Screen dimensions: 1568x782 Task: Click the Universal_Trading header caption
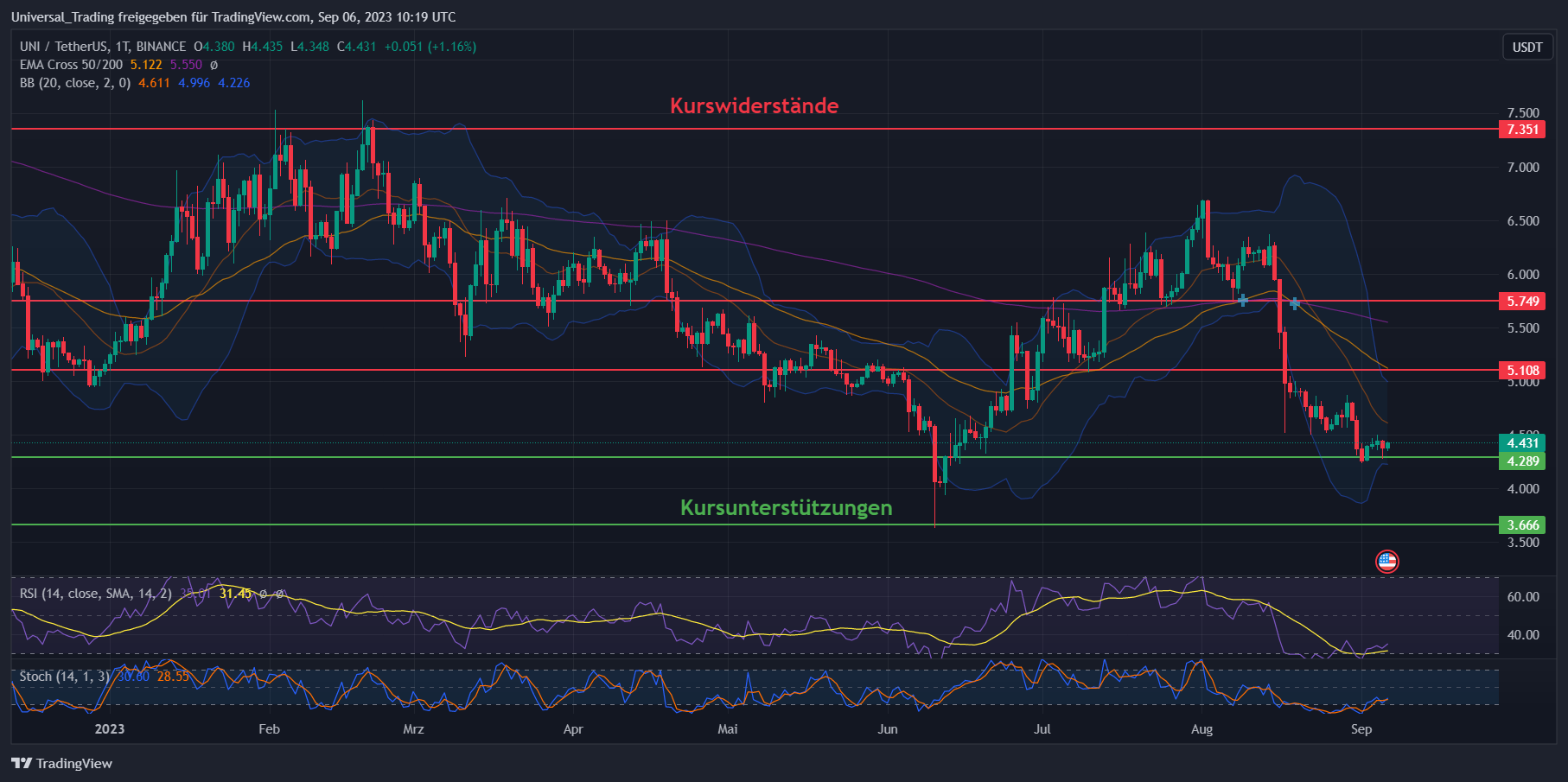click(233, 17)
